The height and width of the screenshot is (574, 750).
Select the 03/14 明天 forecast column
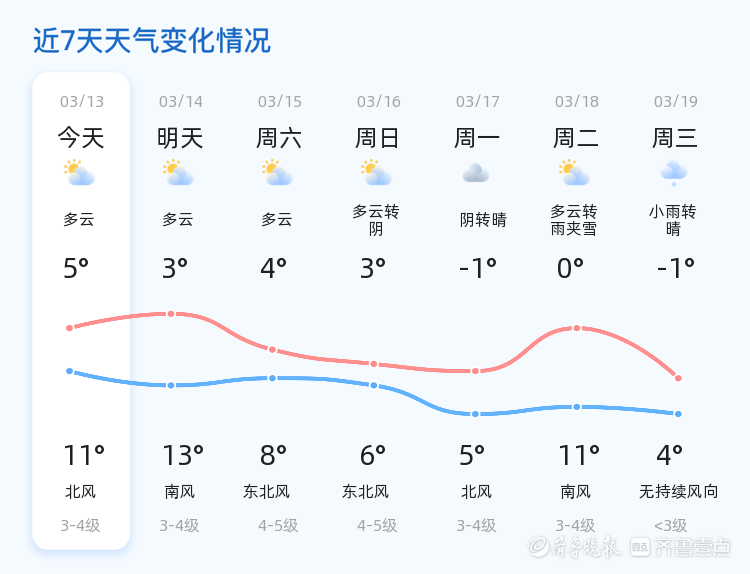click(x=181, y=311)
